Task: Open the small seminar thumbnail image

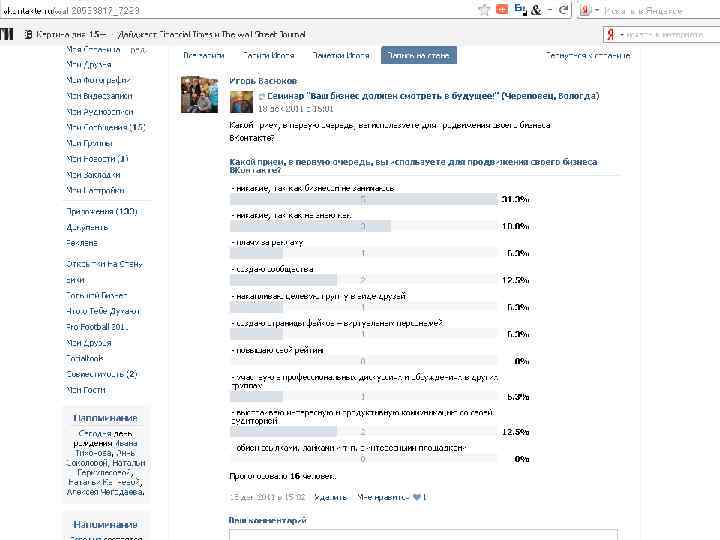Action: [241, 101]
